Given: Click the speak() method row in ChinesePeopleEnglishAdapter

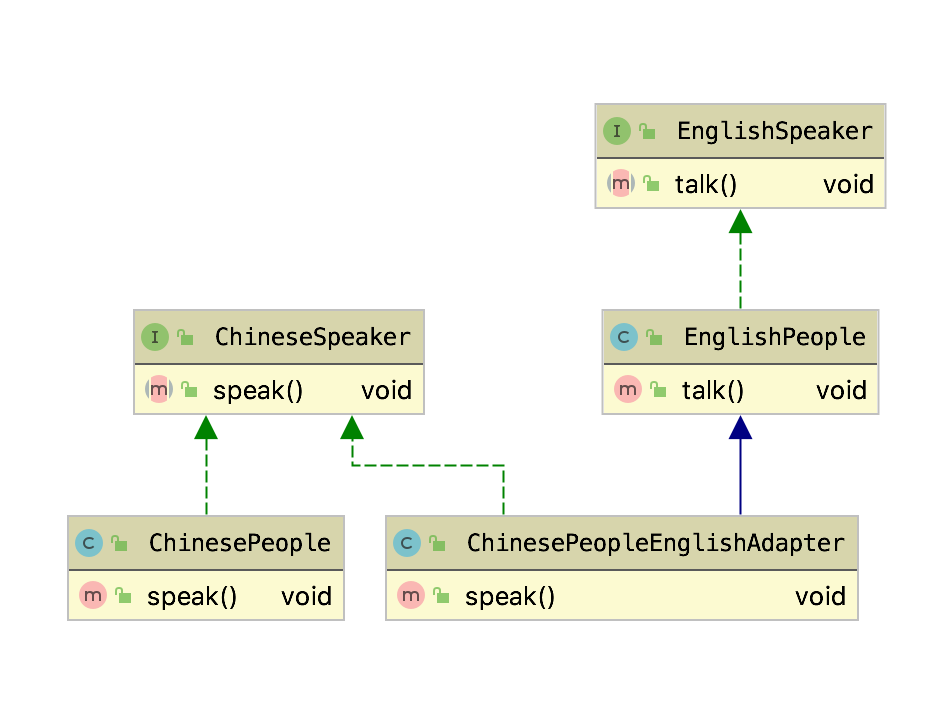Looking at the screenshot, I should tap(620, 596).
